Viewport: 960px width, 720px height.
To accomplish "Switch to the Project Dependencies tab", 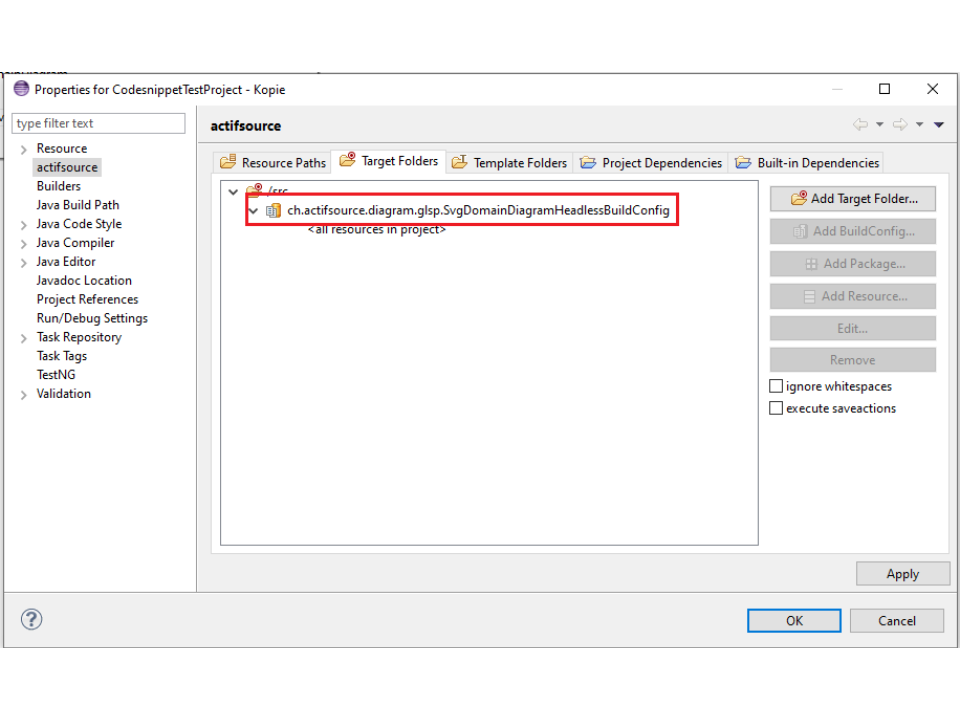I will 651,163.
